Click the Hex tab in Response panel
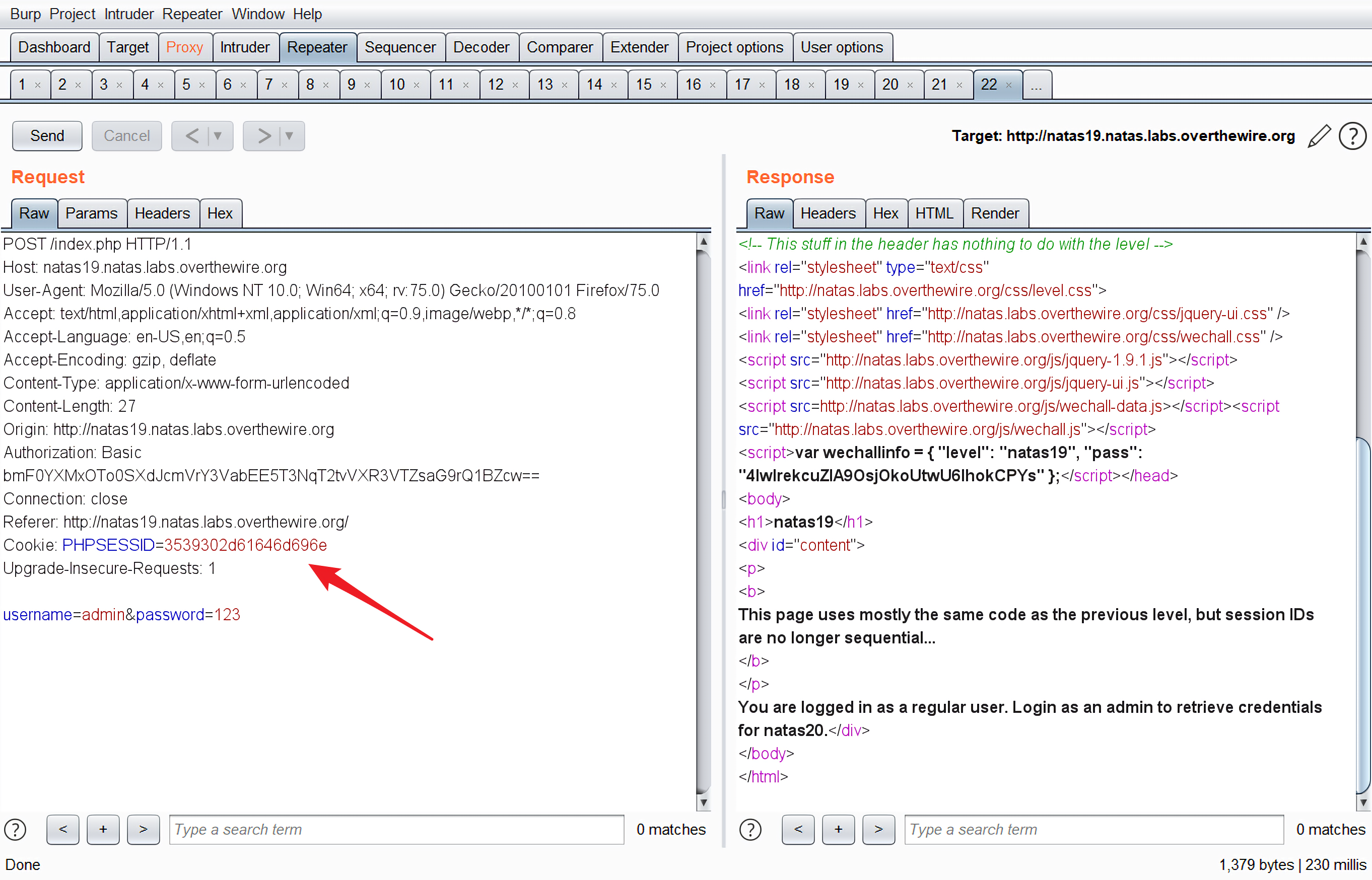Screen dimensions: 1372x880 (x=885, y=212)
